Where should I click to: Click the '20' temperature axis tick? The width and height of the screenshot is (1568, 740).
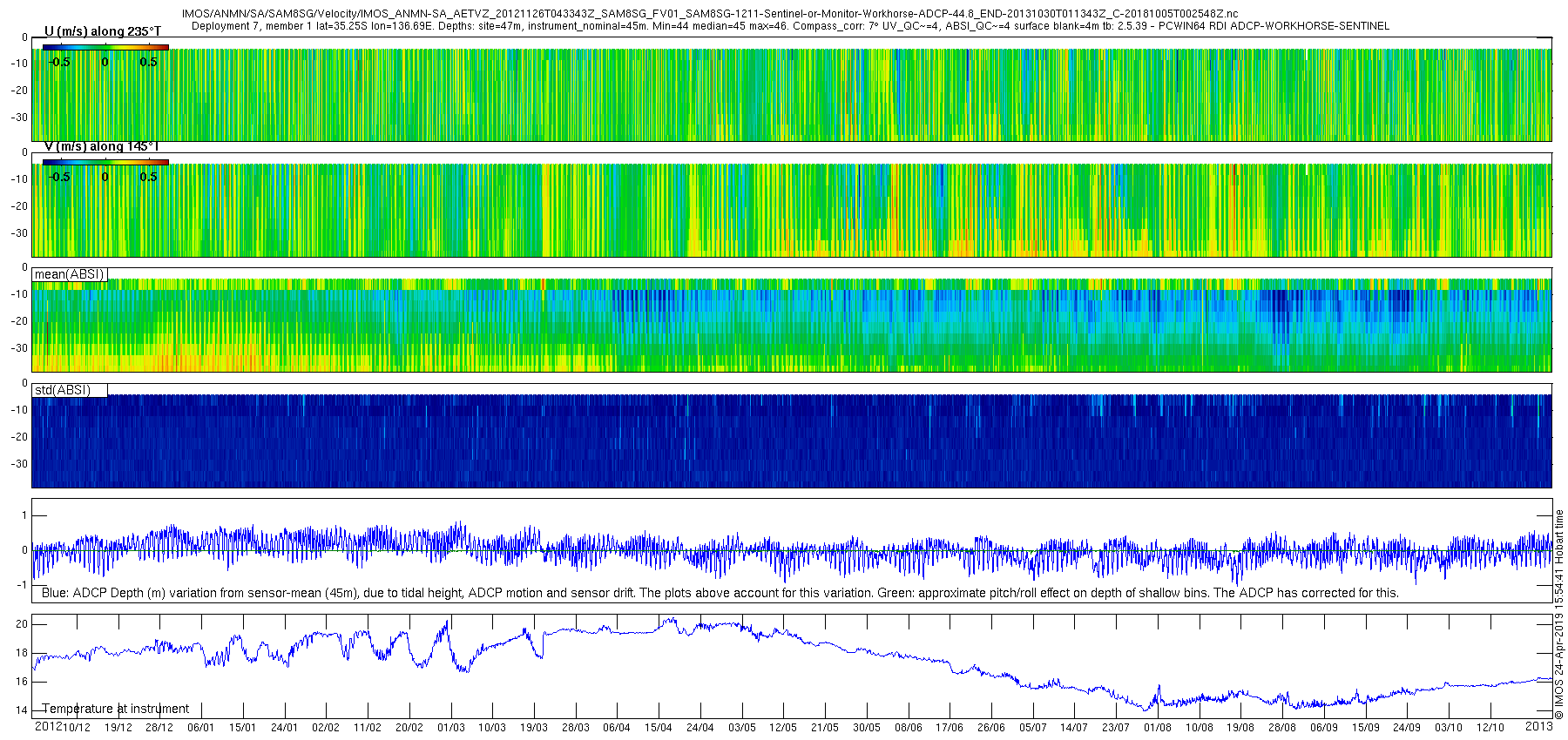point(22,623)
